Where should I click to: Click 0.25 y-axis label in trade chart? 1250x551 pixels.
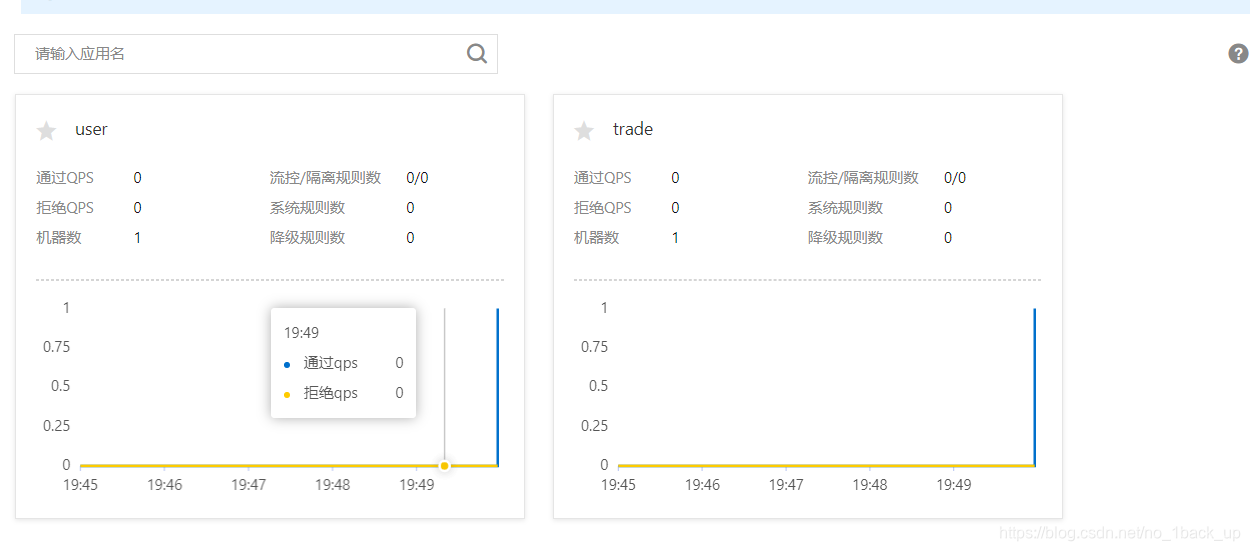594,426
